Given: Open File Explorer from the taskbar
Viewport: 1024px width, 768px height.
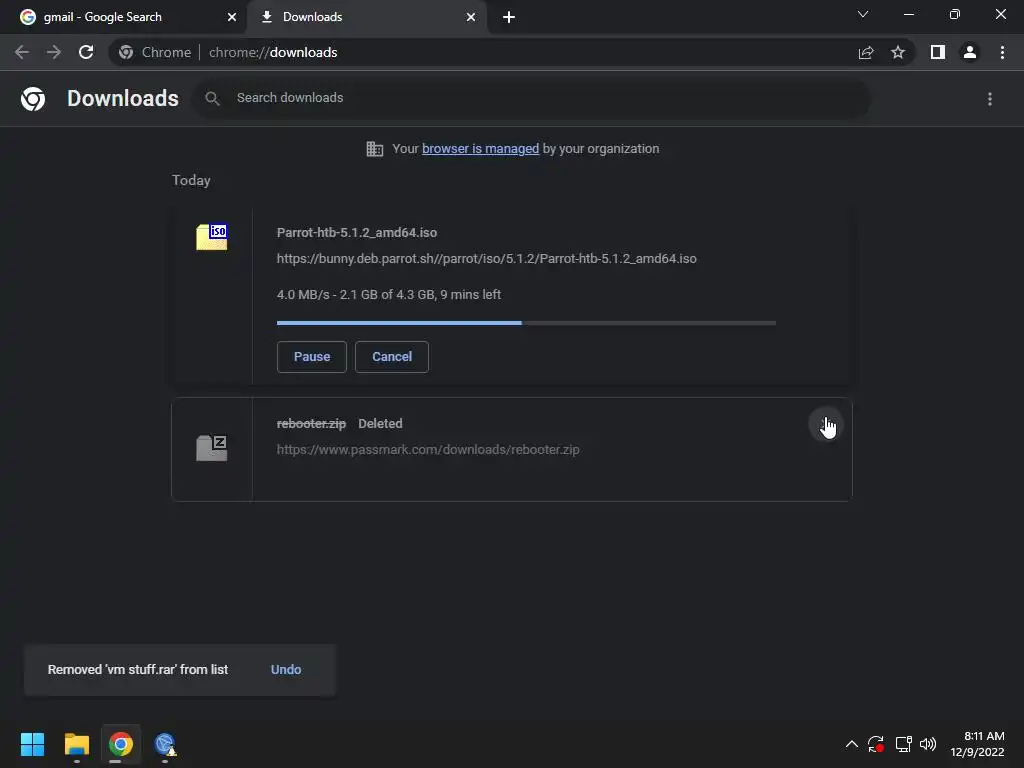Looking at the screenshot, I should tap(76, 744).
